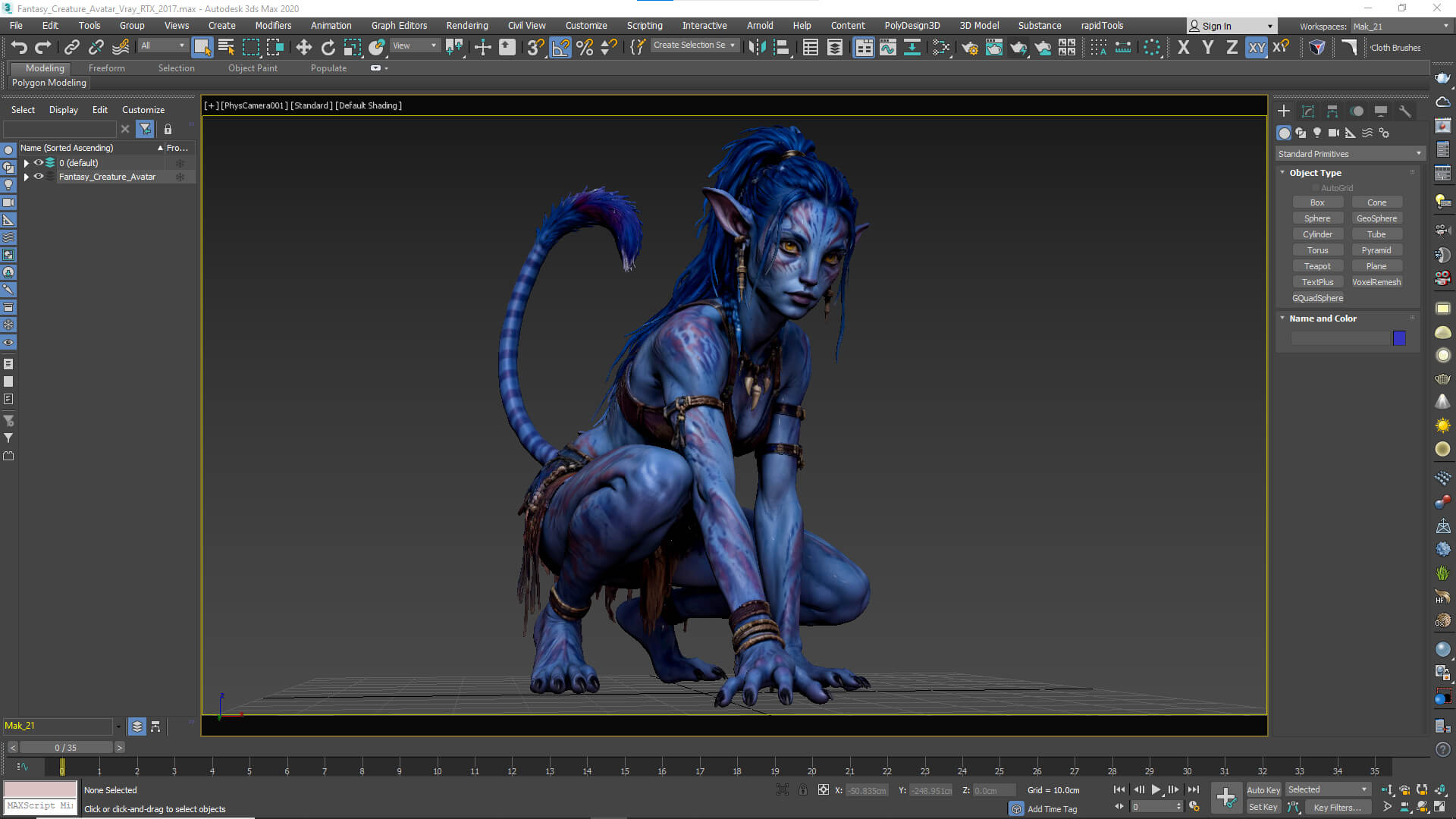Toggle Auto Key animation mode
The image size is (1456, 819).
[x=1263, y=789]
